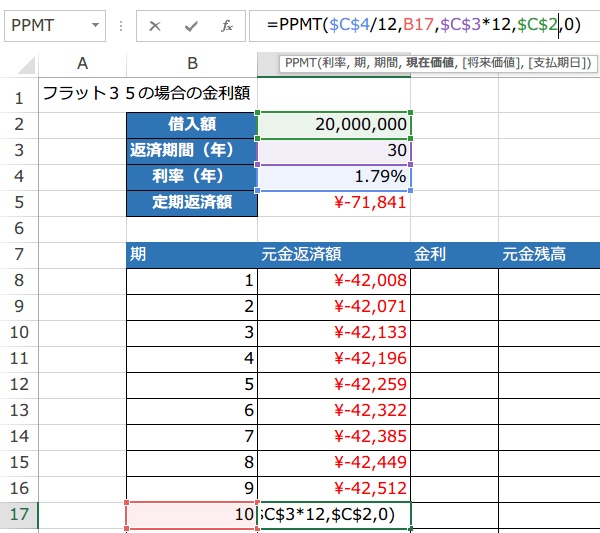Screen dimensions: 600x533
Task: Select row 17 header
Action: click(18, 515)
